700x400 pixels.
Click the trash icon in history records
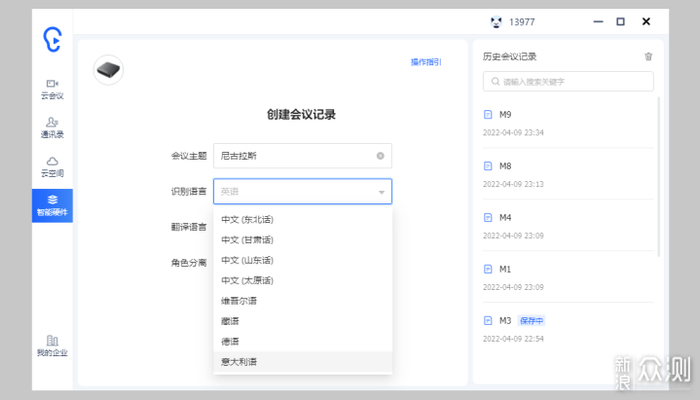[648, 57]
